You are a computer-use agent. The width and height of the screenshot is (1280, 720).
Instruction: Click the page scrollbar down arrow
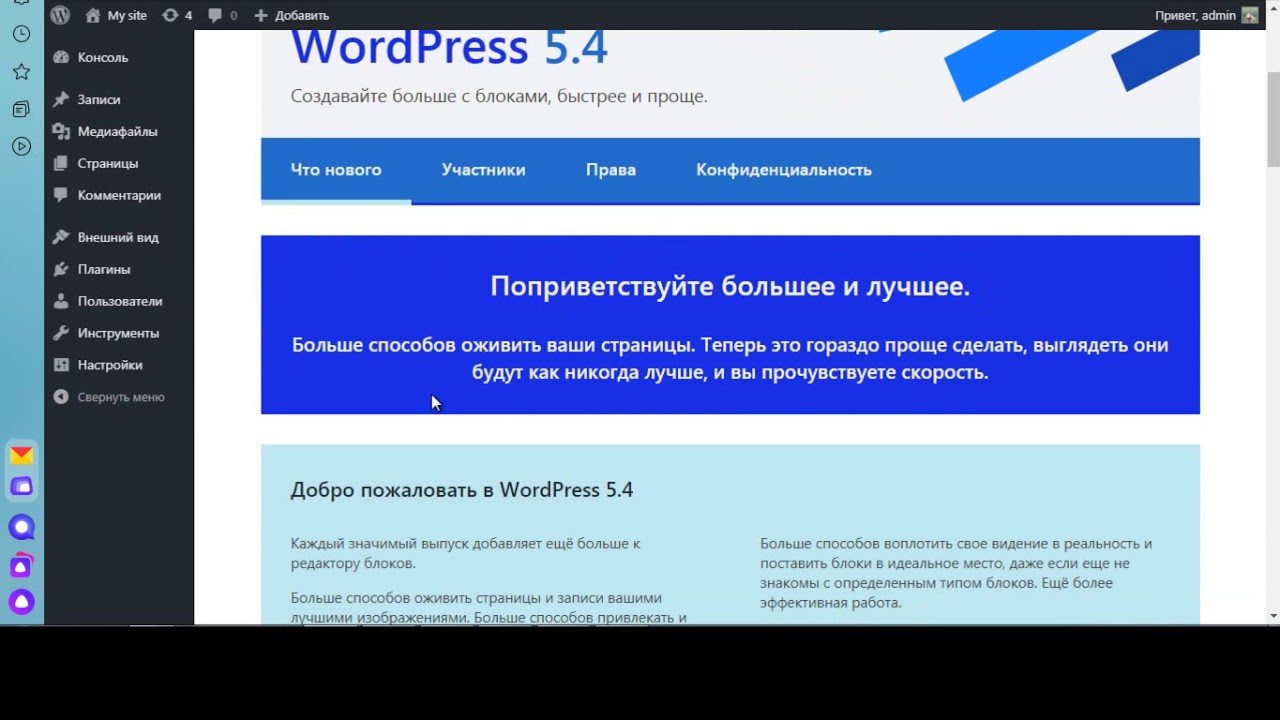(x=1273, y=616)
